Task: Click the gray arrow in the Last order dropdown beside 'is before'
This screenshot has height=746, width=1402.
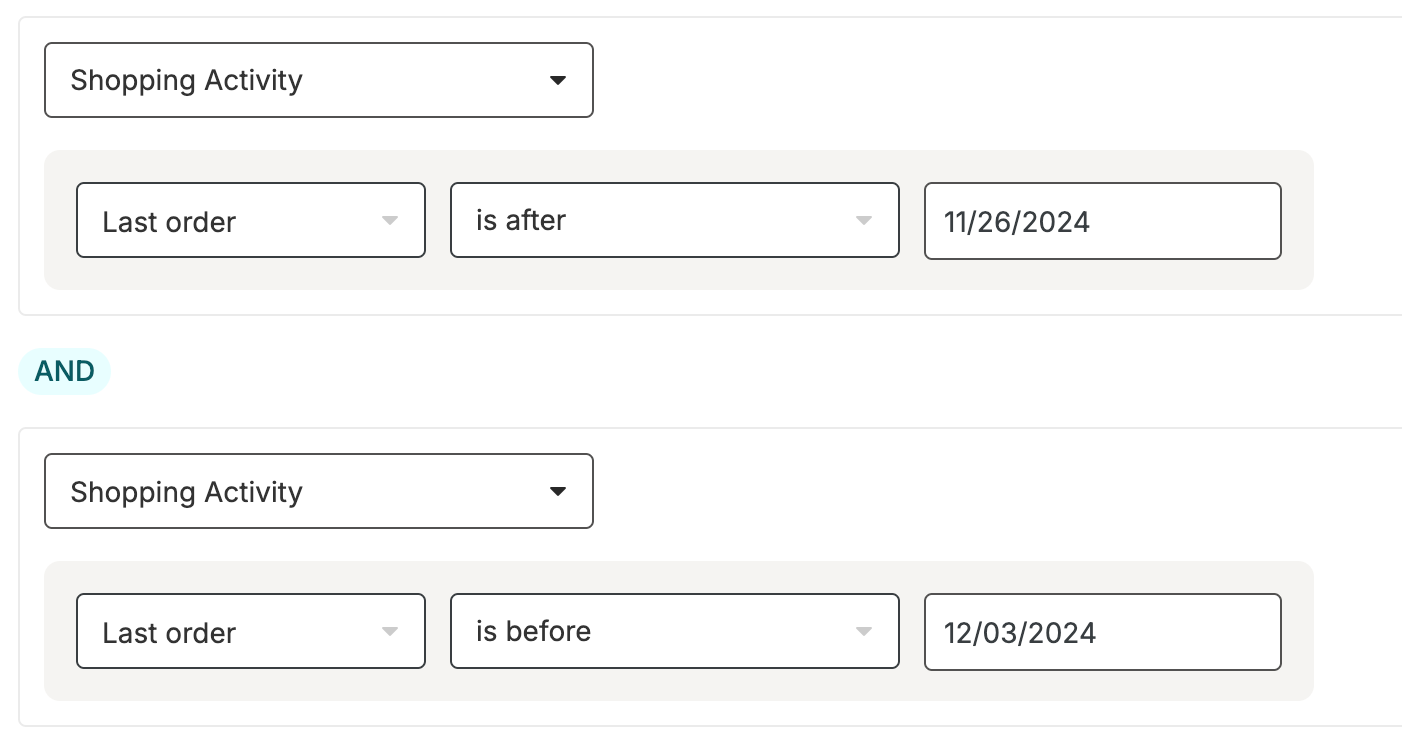Action: pos(390,632)
